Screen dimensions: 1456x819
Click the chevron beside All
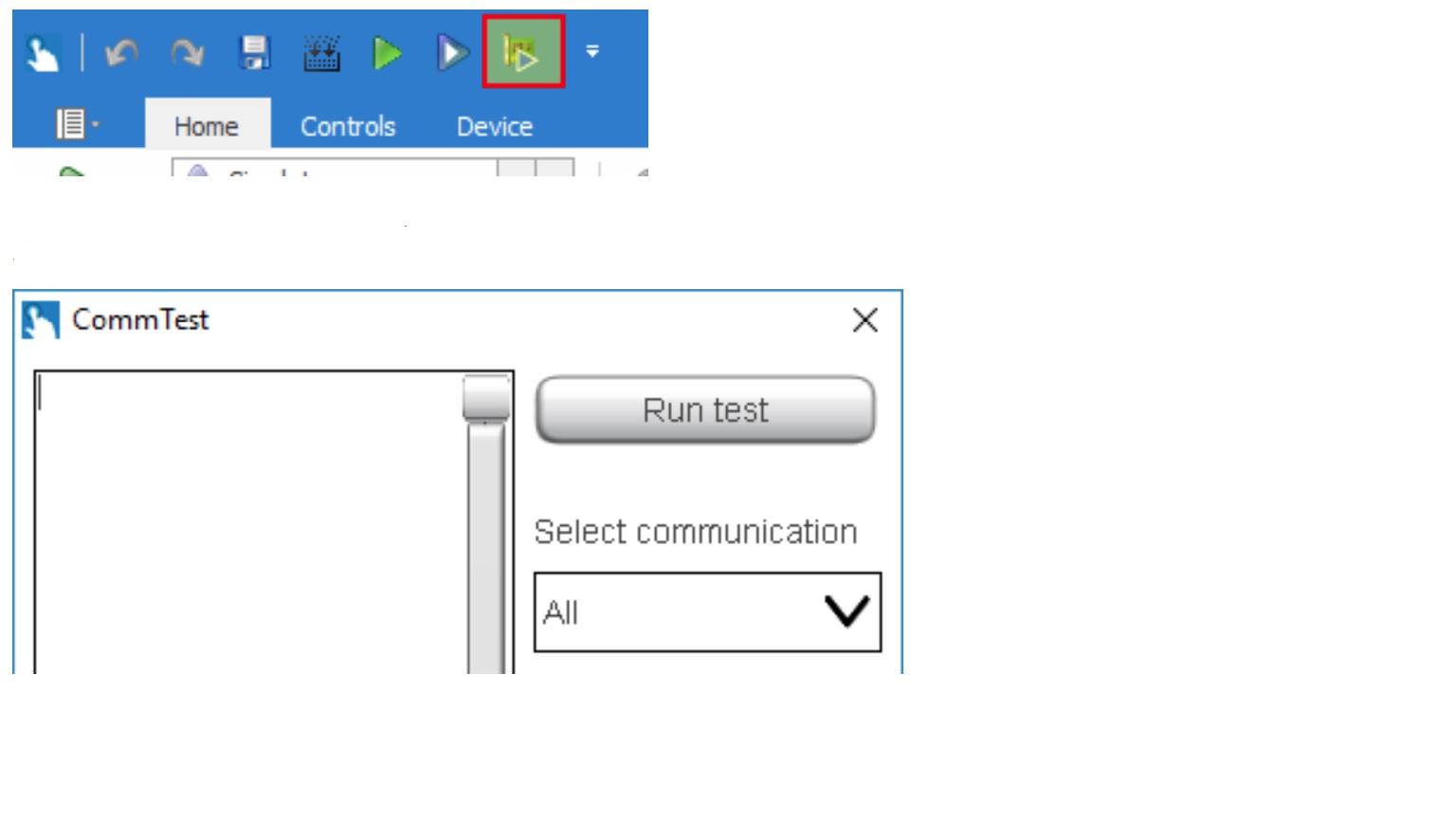pyautogui.click(x=846, y=611)
